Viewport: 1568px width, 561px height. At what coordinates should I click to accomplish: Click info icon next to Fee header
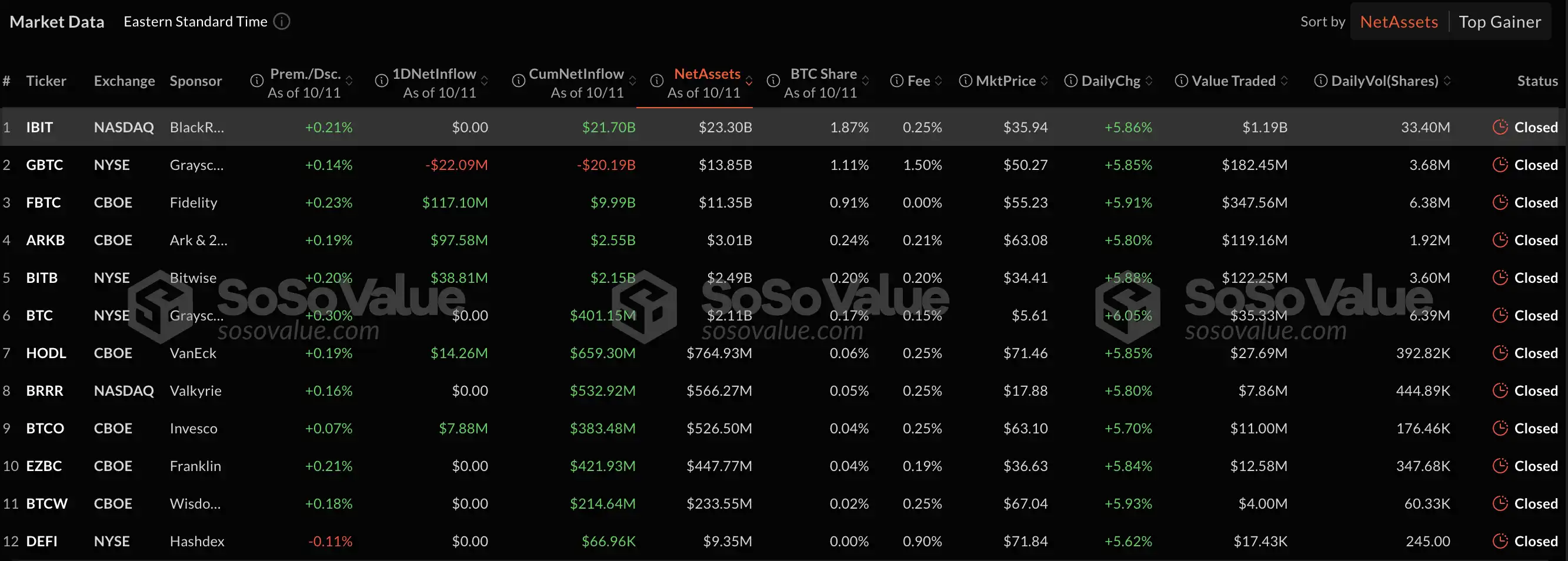896,81
